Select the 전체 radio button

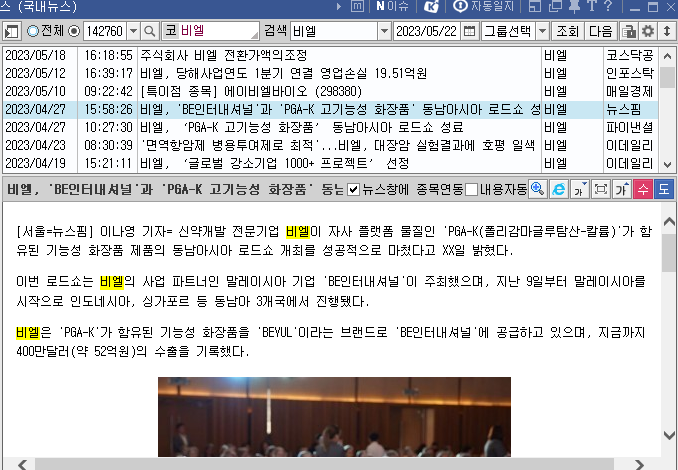(x=33, y=31)
